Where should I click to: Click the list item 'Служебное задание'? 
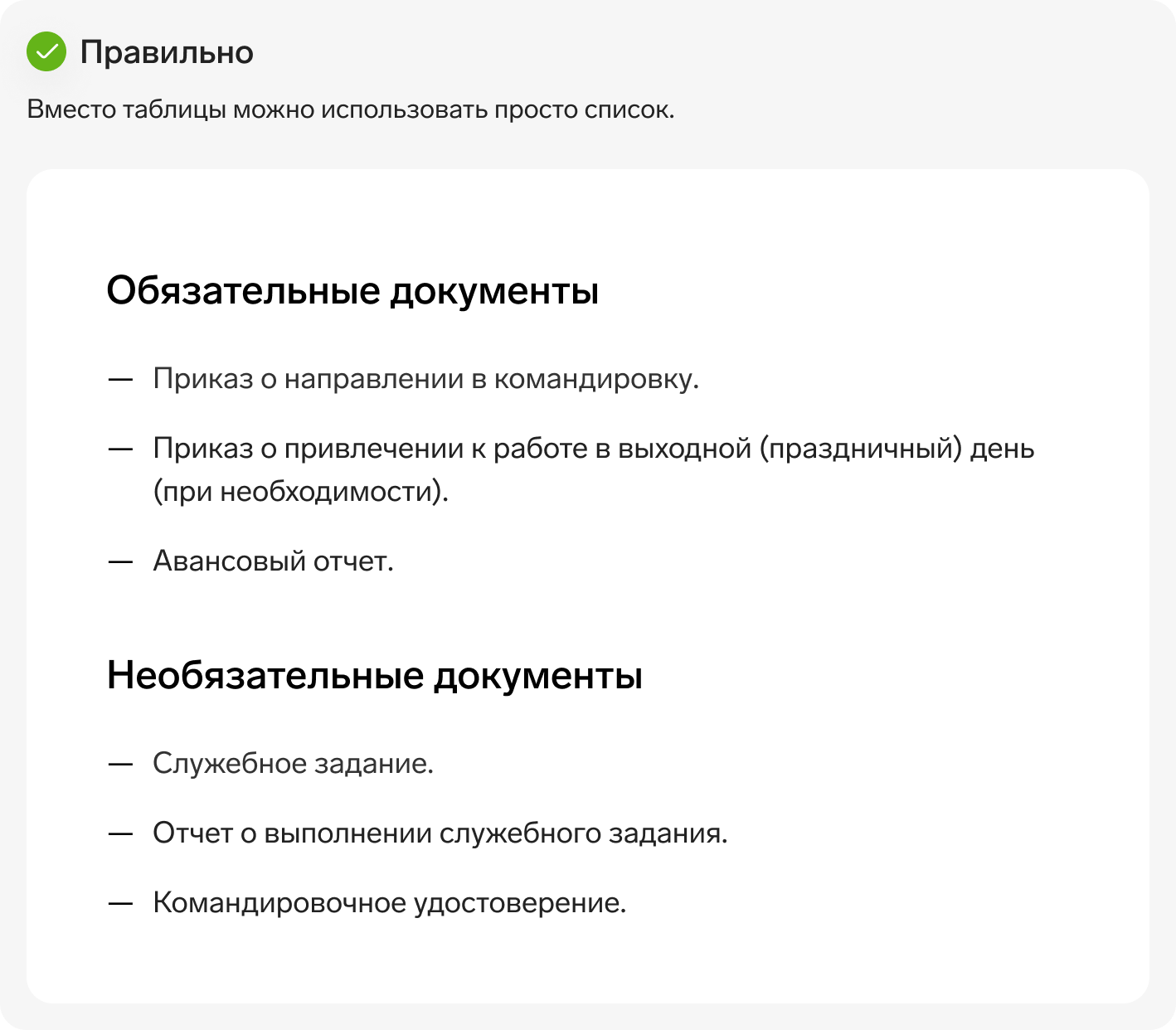point(294,763)
